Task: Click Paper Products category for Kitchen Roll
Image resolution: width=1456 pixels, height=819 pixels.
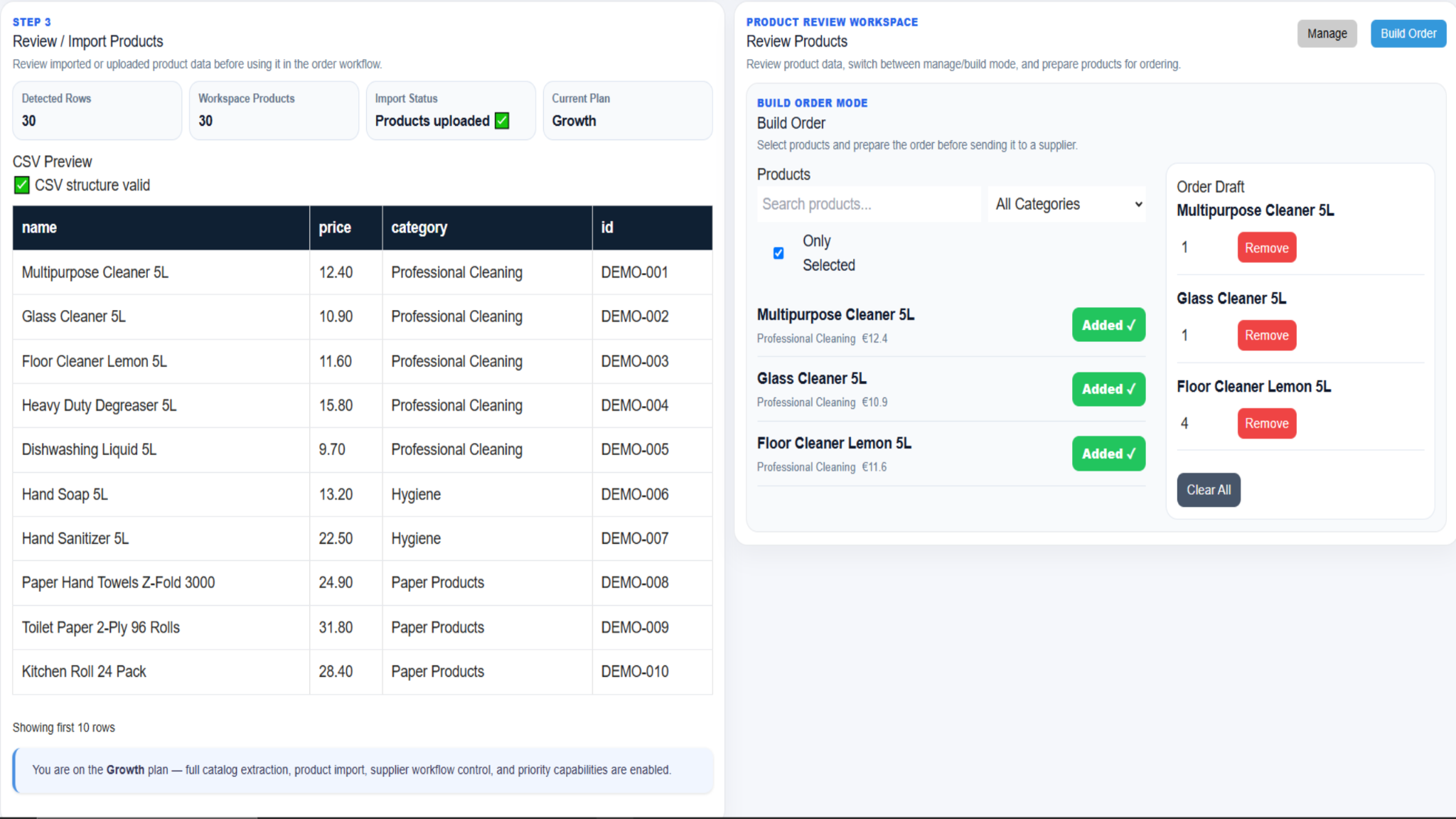Action: (x=487, y=671)
